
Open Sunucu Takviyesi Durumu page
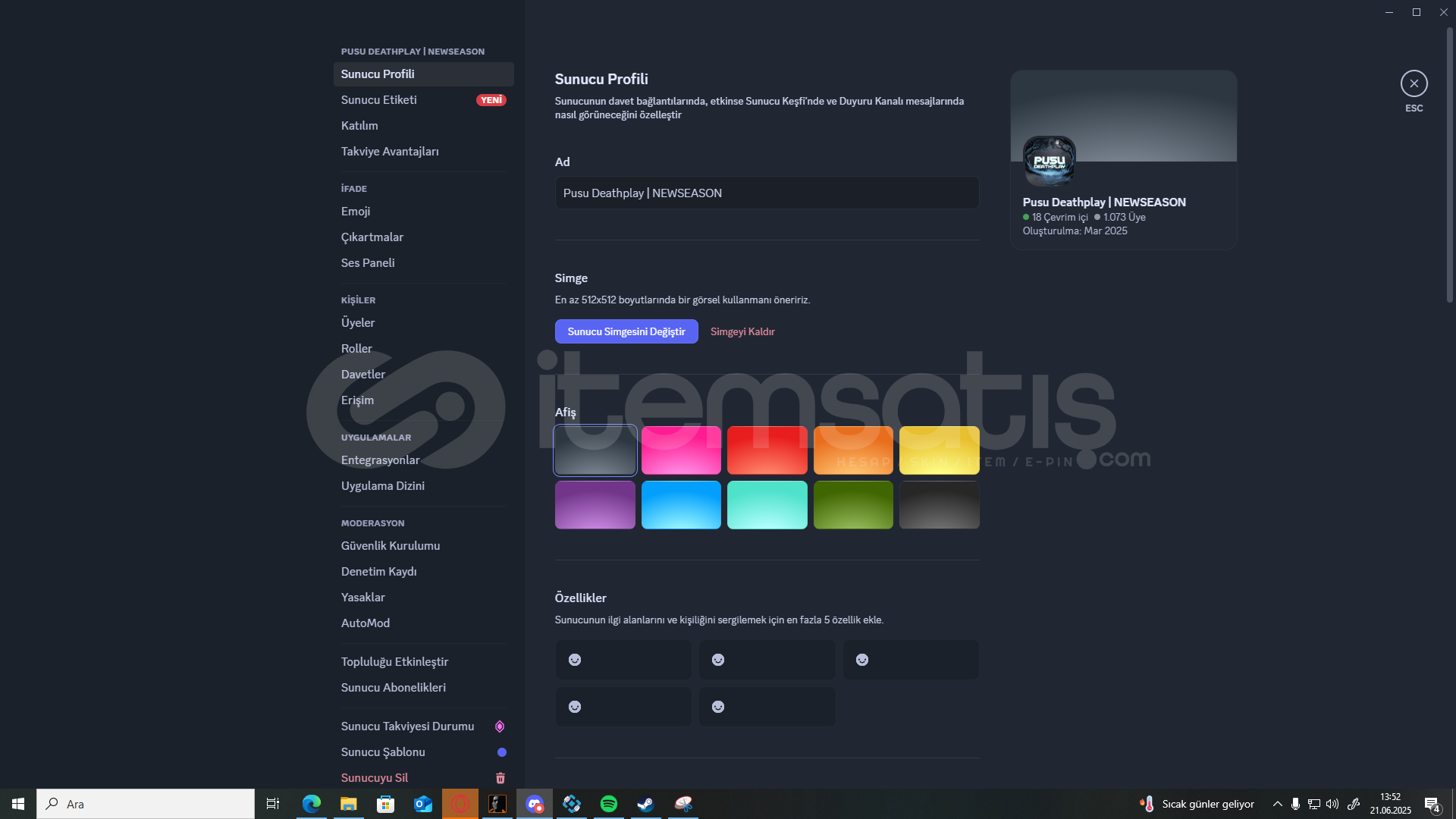(x=423, y=726)
